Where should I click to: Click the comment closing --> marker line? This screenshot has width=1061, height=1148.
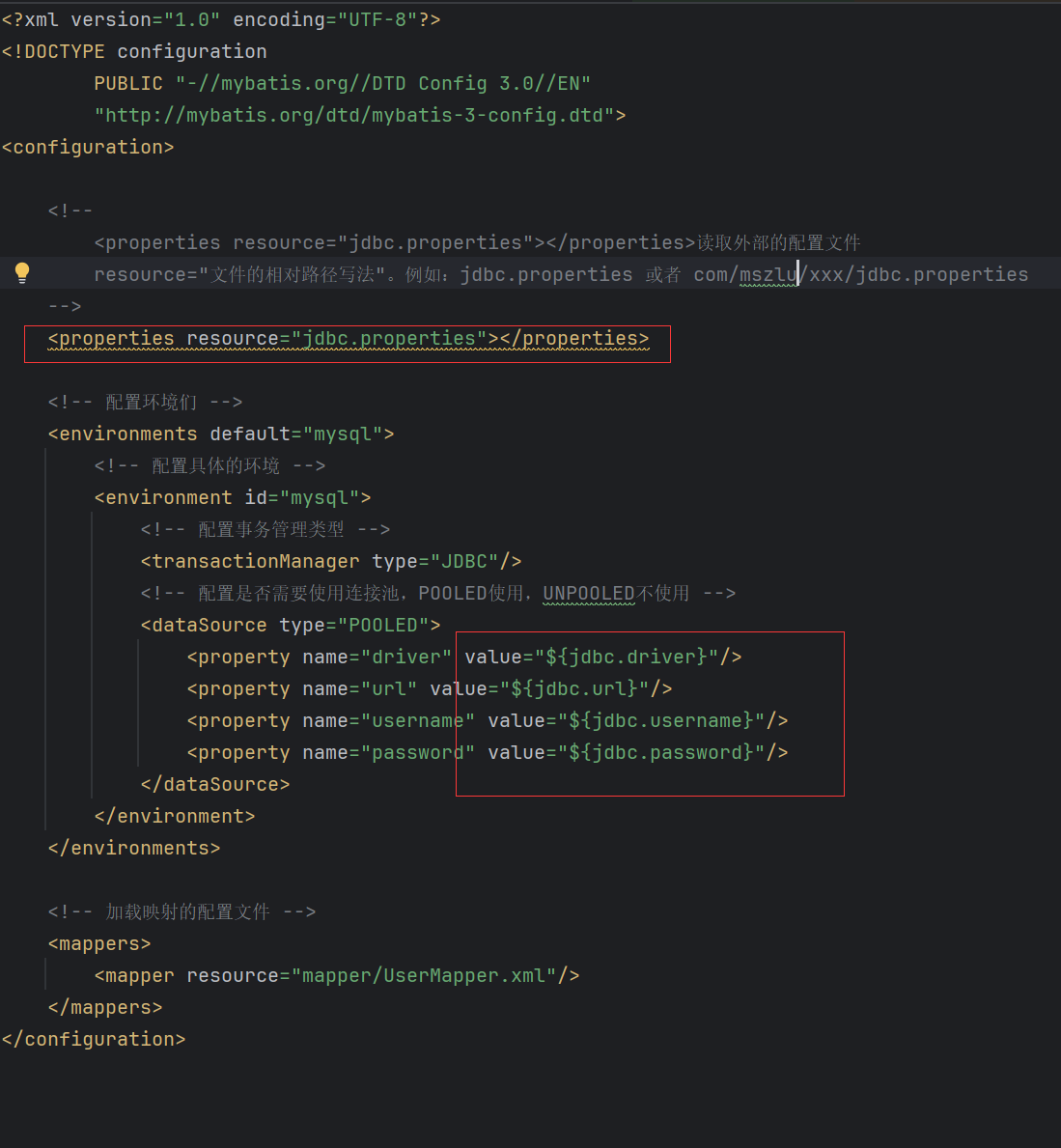point(65,306)
